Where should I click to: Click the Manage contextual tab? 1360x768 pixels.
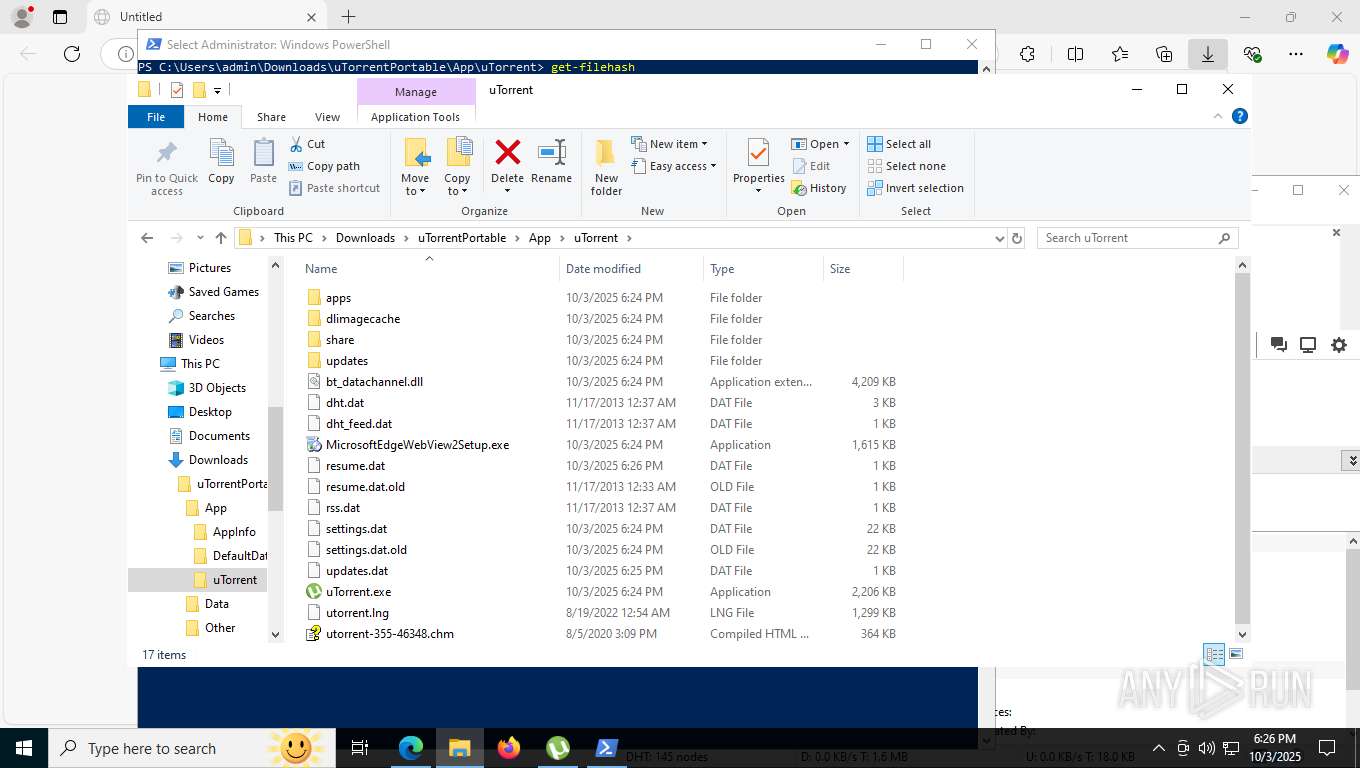[415, 92]
